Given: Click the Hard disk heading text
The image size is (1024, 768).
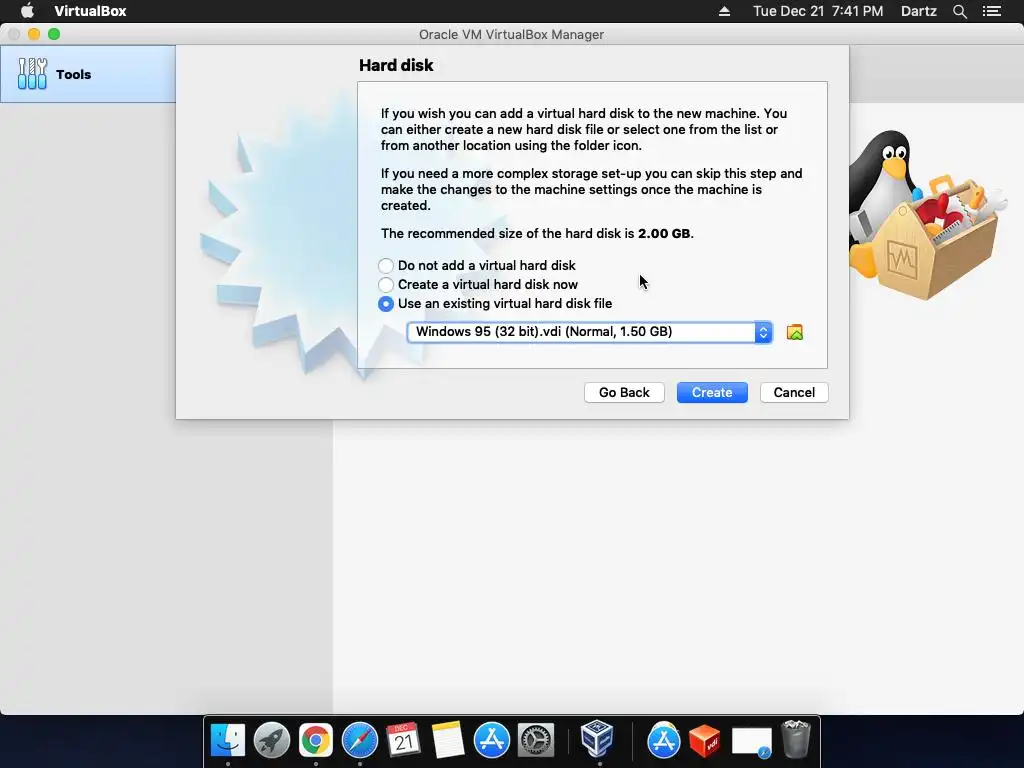Looking at the screenshot, I should click(396, 65).
